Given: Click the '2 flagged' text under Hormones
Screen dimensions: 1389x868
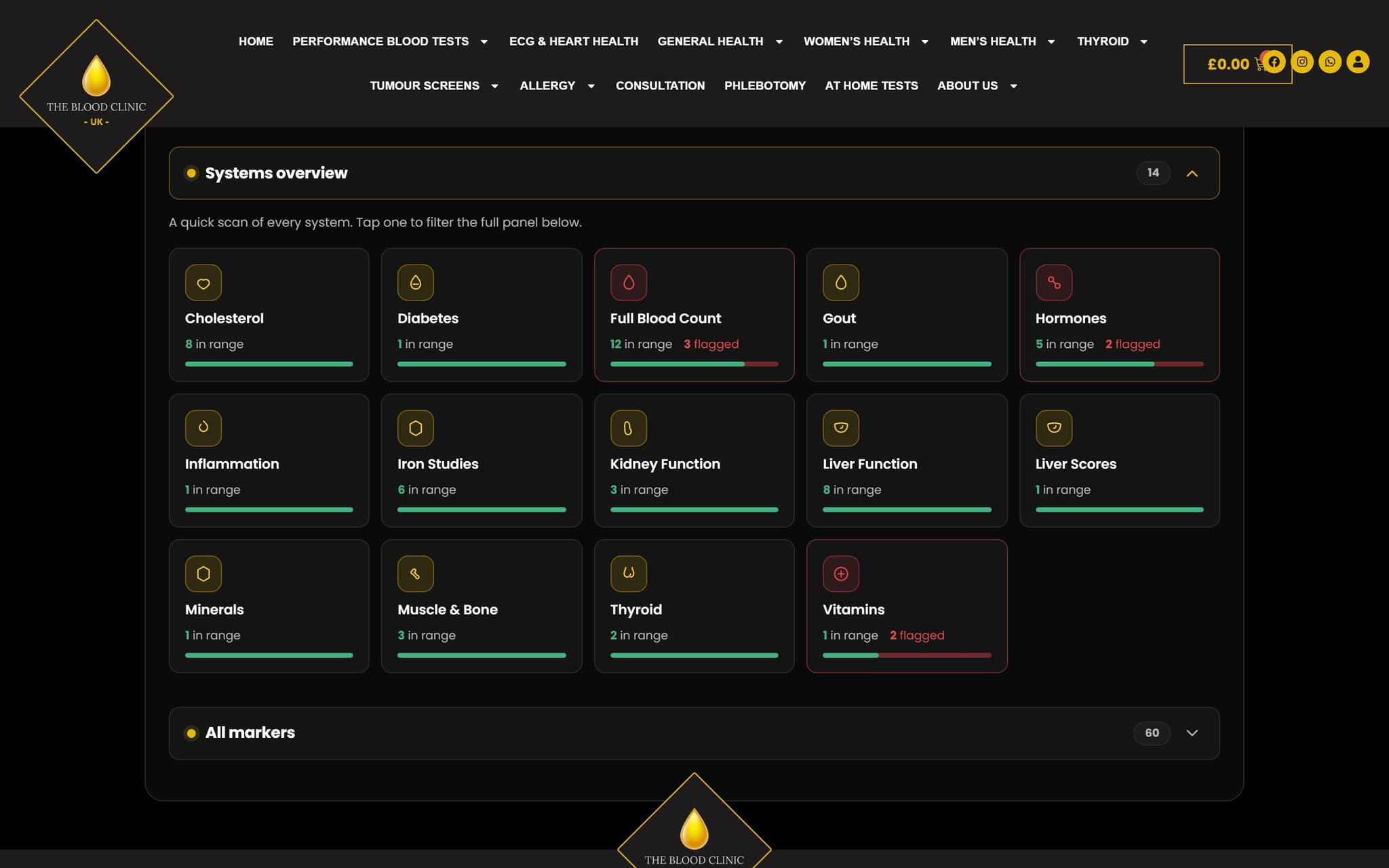Looking at the screenshot, I should 1133,344.
